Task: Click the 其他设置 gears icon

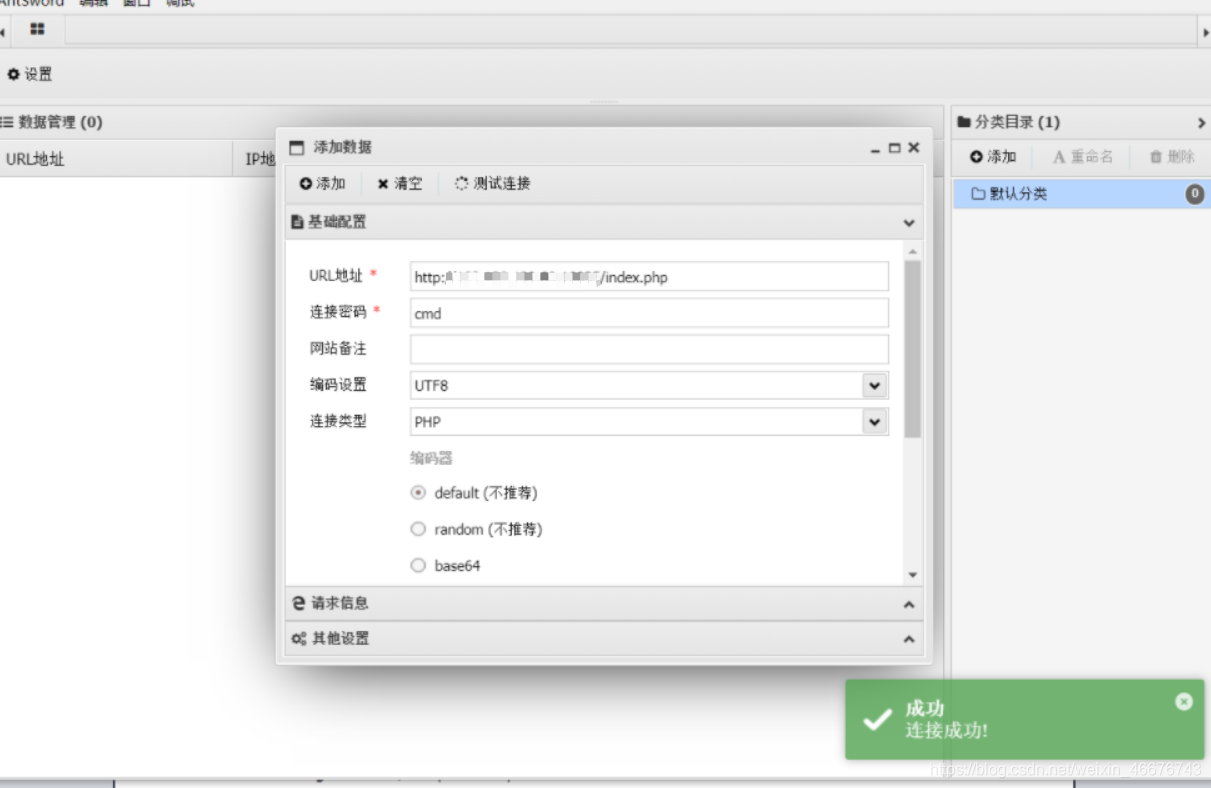Action: [x=298, y=639]
